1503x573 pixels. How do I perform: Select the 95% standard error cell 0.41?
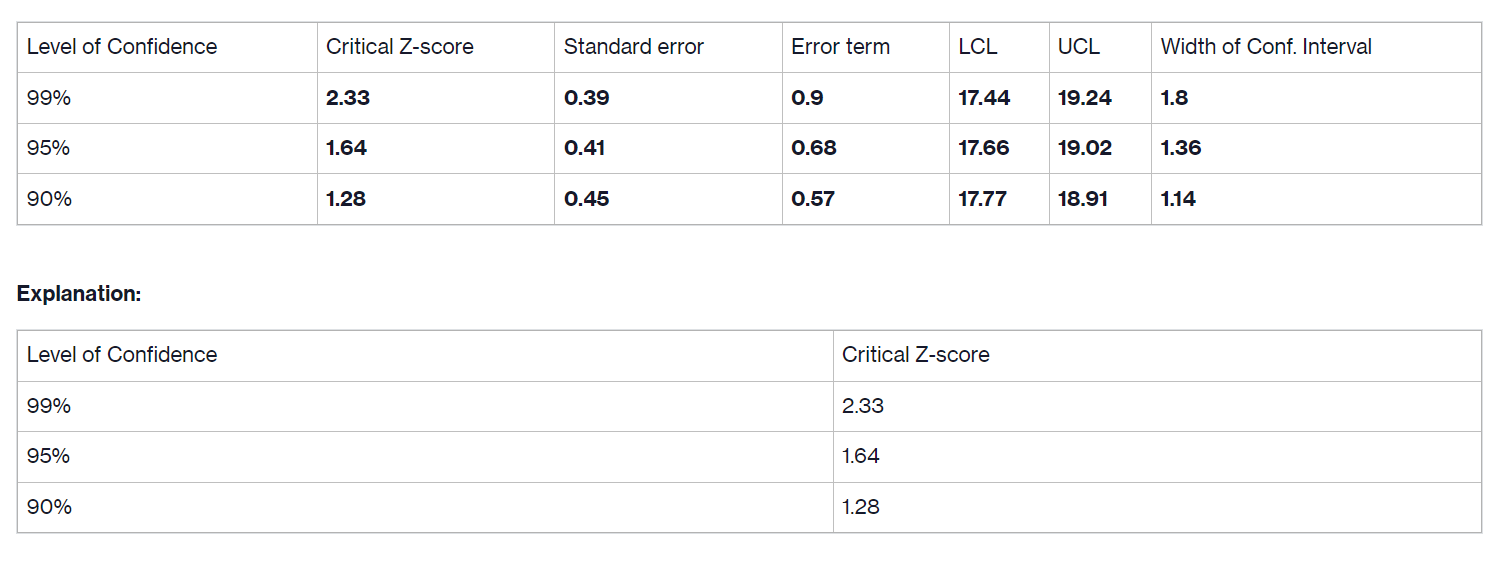coord(586,148)
